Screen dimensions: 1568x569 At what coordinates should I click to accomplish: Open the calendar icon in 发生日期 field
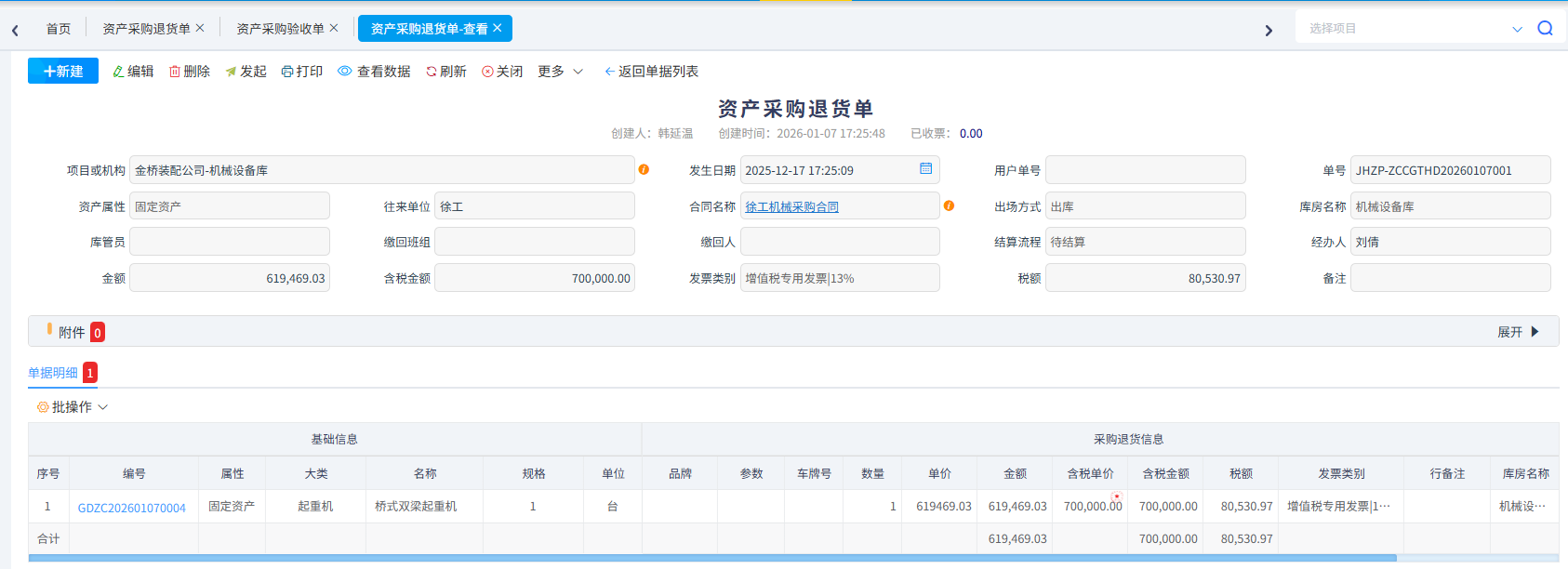(925, 169)
